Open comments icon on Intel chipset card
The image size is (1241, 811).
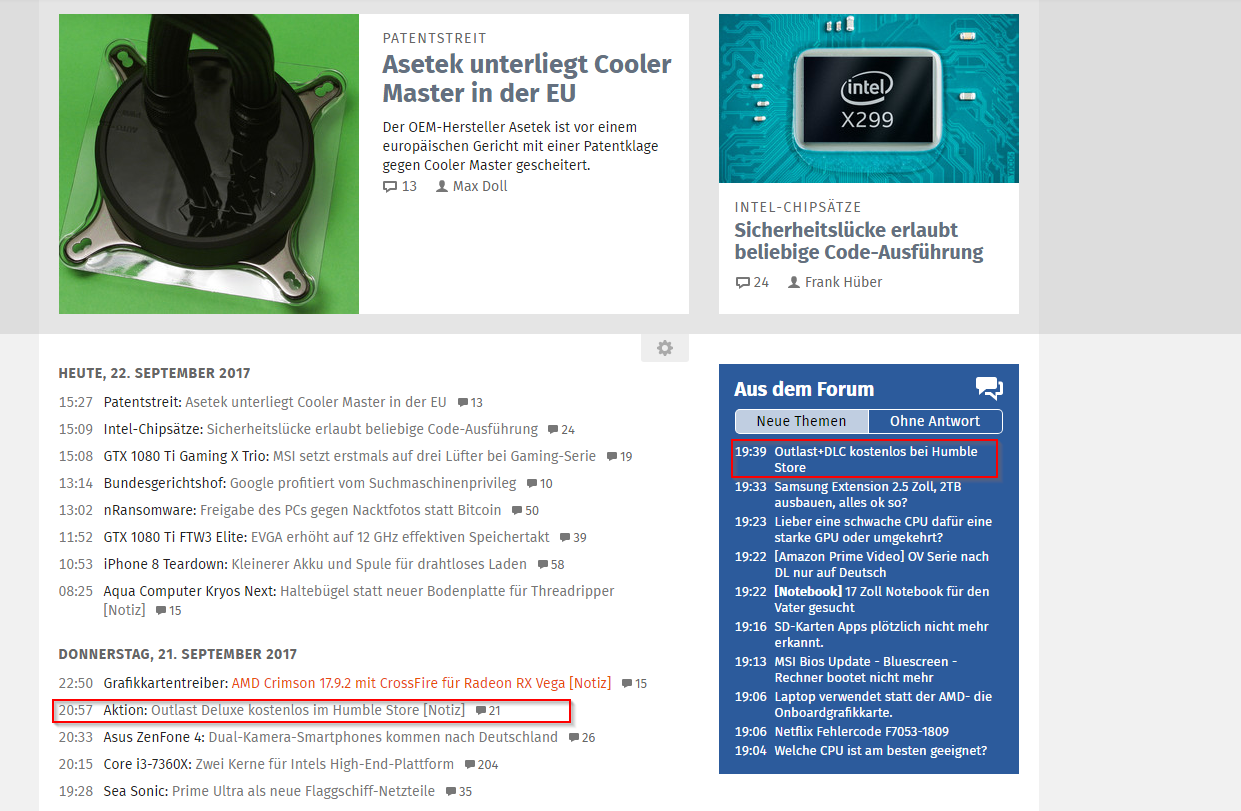click(x=742, y=282)
